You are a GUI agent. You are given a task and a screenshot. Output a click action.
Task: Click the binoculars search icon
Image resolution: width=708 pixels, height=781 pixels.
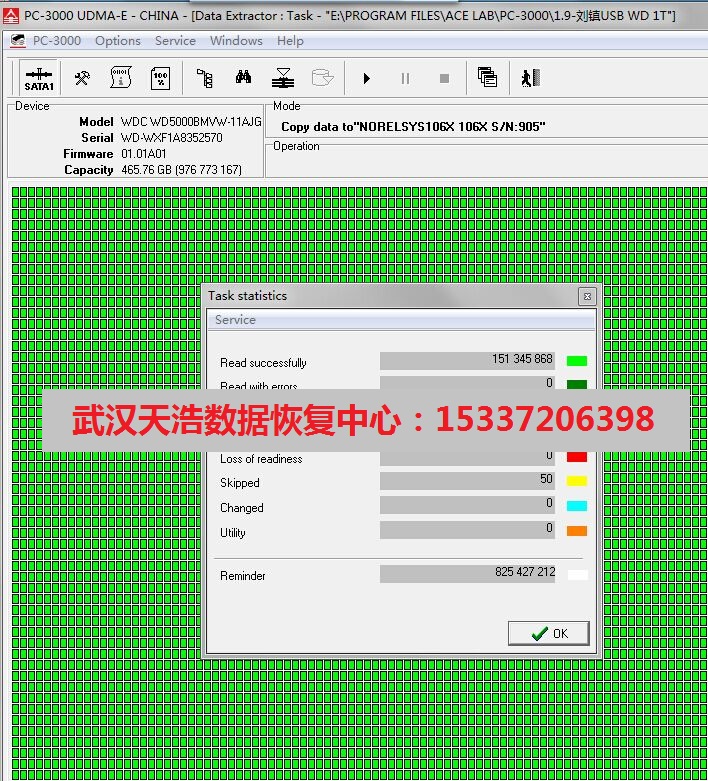(x=243, y=78)
